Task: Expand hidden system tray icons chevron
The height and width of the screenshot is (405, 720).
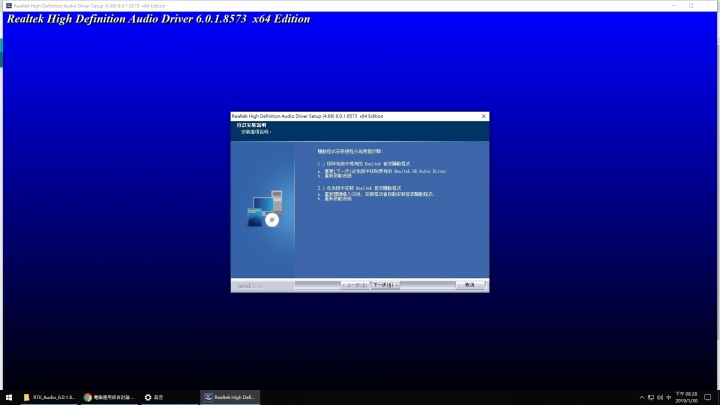Action: point(642,398)
